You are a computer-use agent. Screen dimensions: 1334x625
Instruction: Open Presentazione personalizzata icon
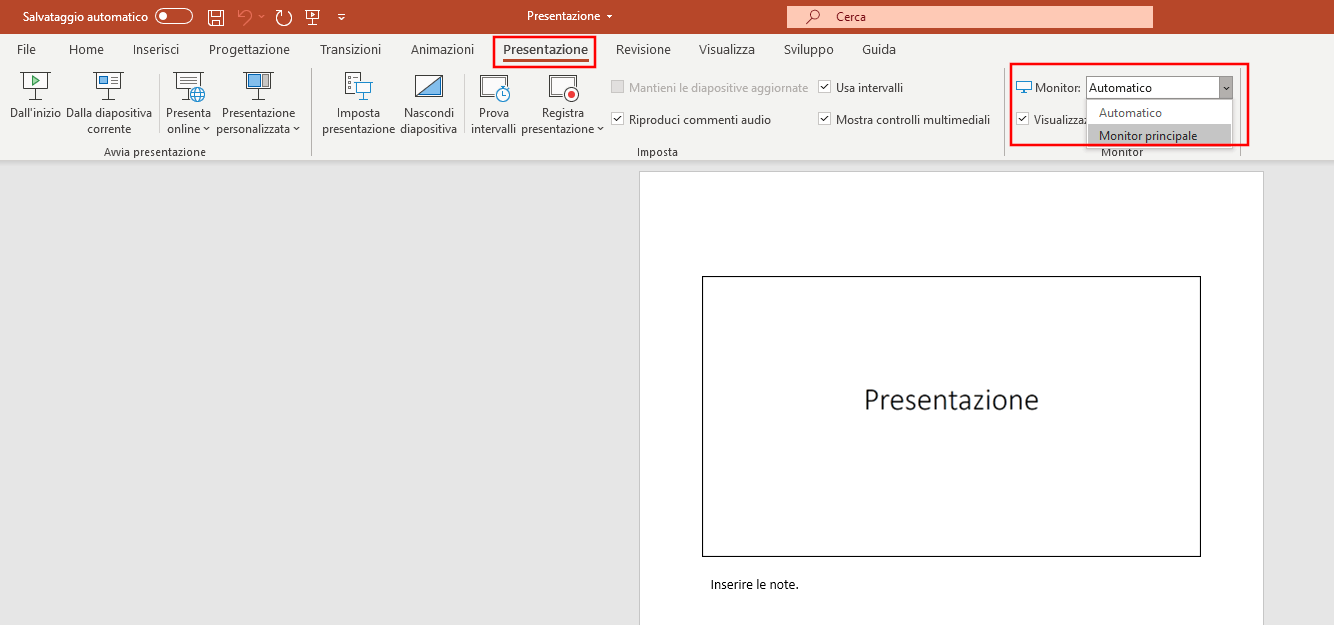[259, 86]
